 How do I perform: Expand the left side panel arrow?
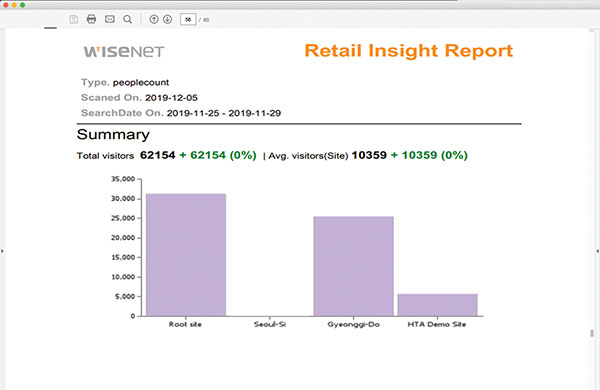tap(2, 251)
